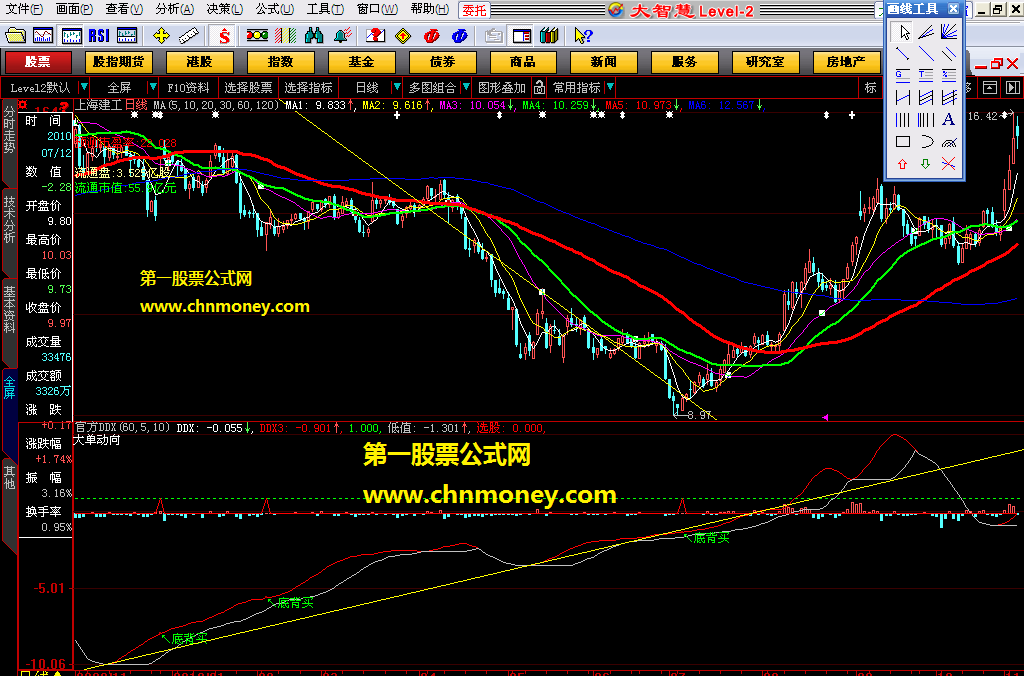Click the 8.97 low price marker
Screen dimensions: 1024x676
click(699, 415)
